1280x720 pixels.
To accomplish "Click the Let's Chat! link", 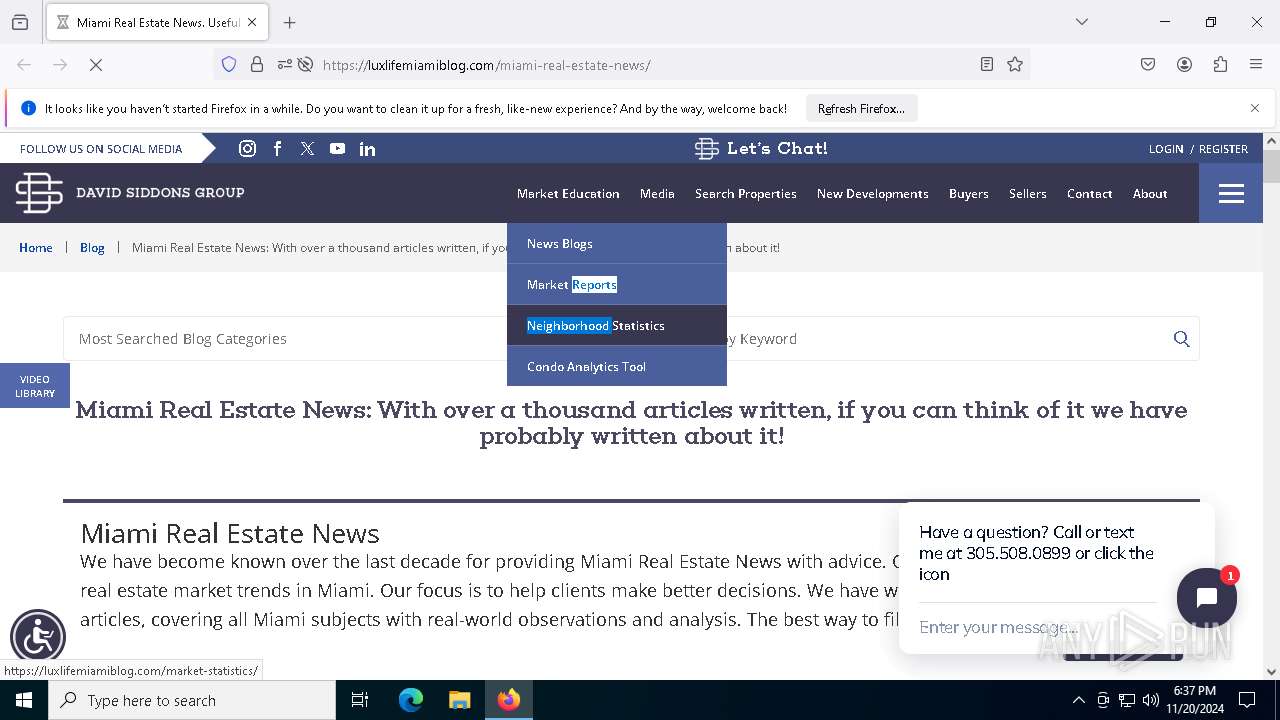I will click(761, 148).
